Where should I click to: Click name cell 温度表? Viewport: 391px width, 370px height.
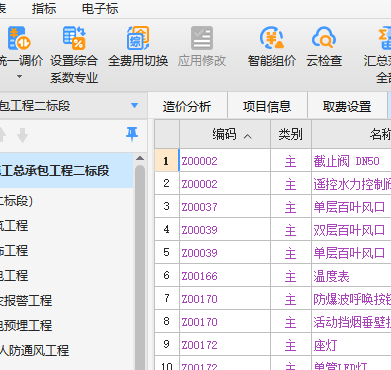(331, 276)
